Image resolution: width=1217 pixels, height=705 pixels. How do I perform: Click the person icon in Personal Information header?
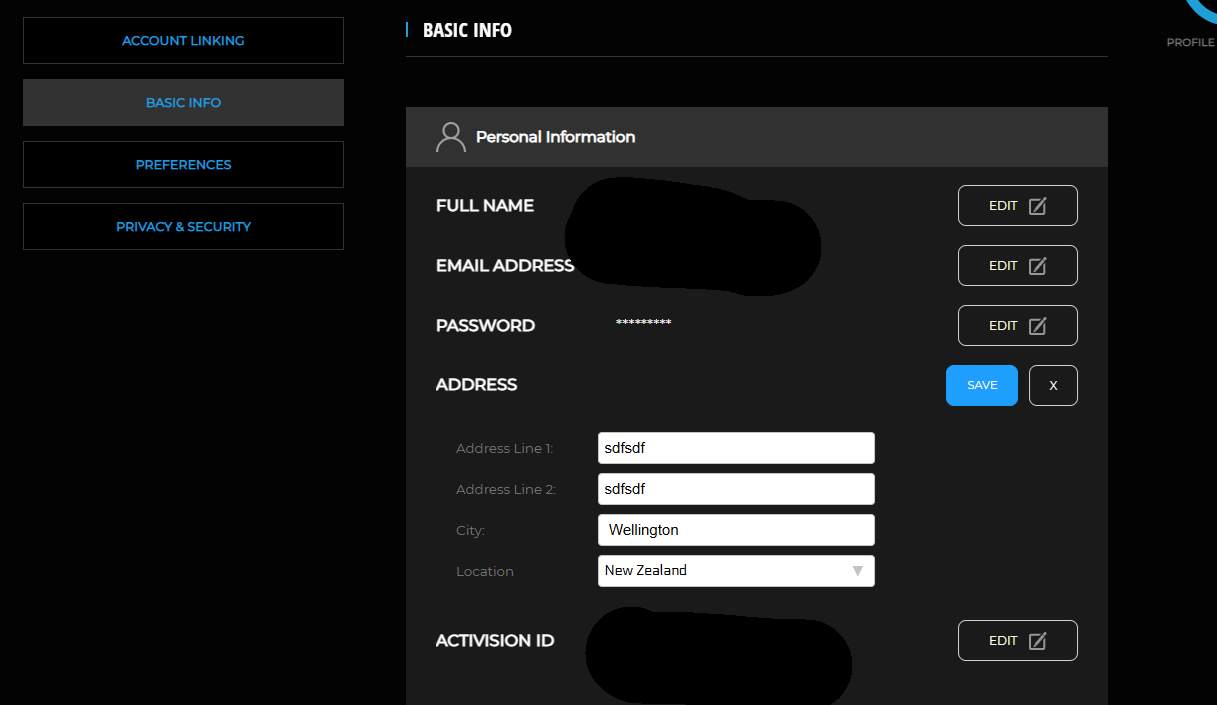point(451,137)
